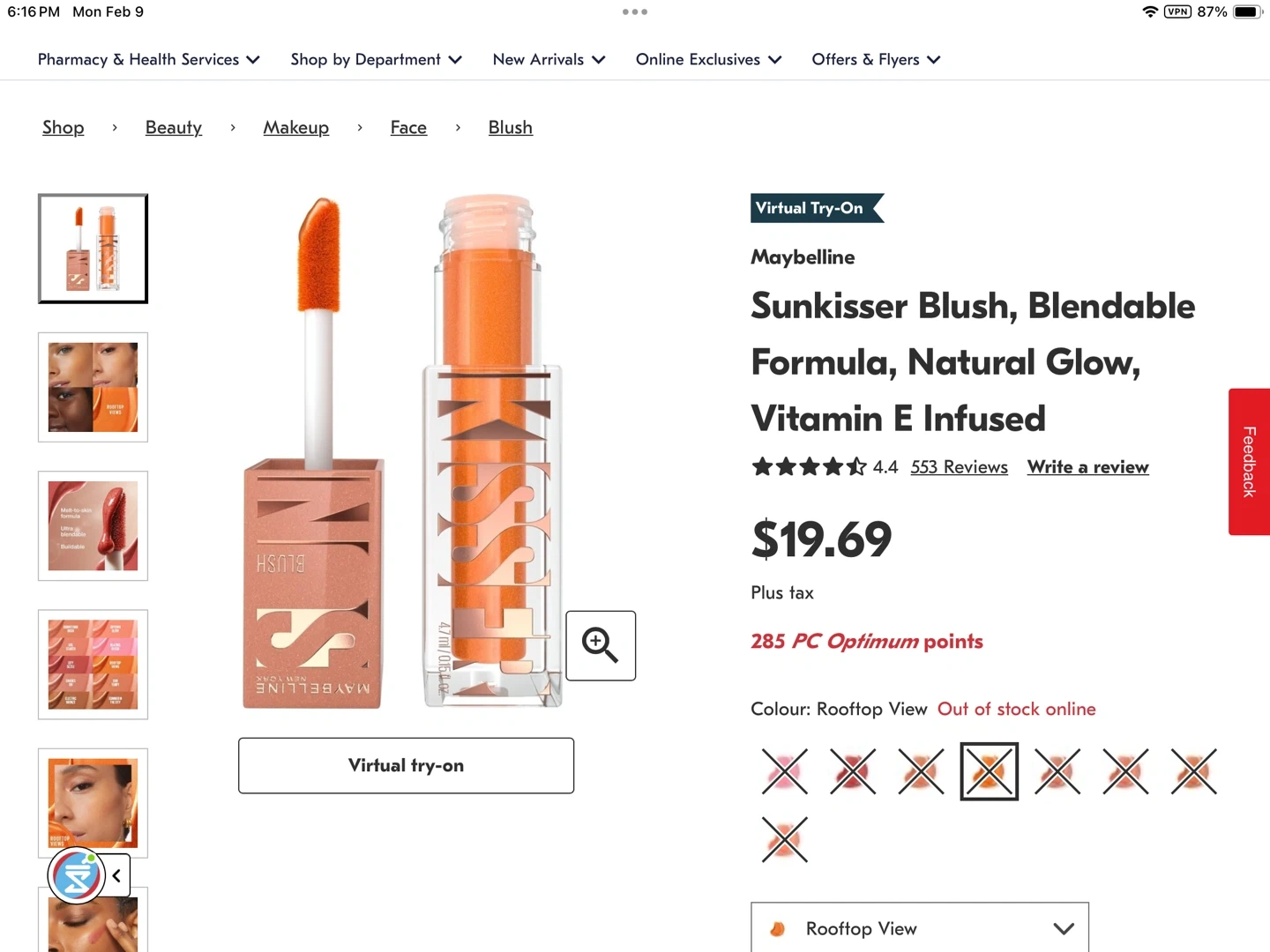The image size is (1270, 952).
Task: Open the New Arrivals menu
Action: [x=549, y=59]
